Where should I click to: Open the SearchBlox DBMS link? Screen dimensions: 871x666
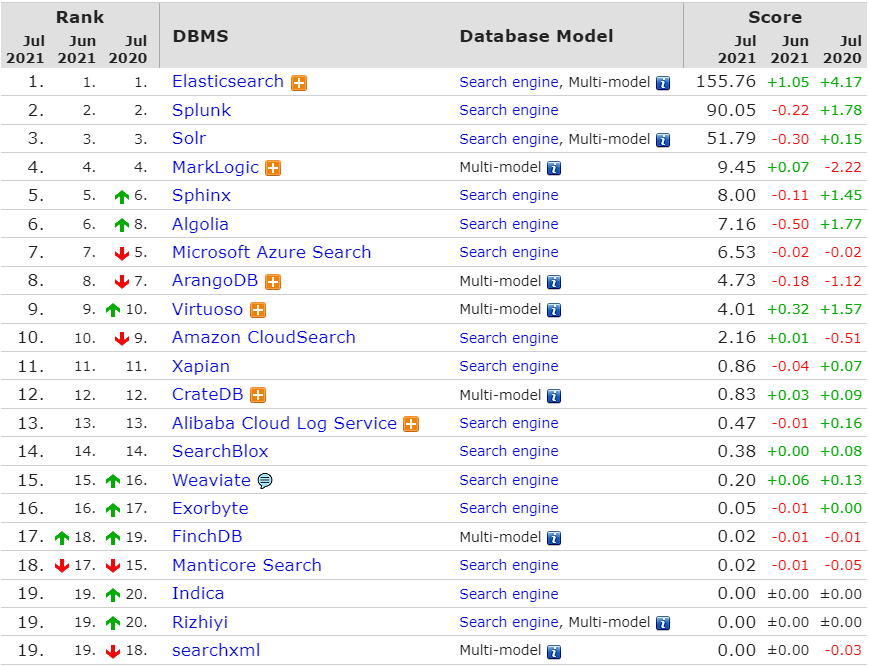pos(220,452)
